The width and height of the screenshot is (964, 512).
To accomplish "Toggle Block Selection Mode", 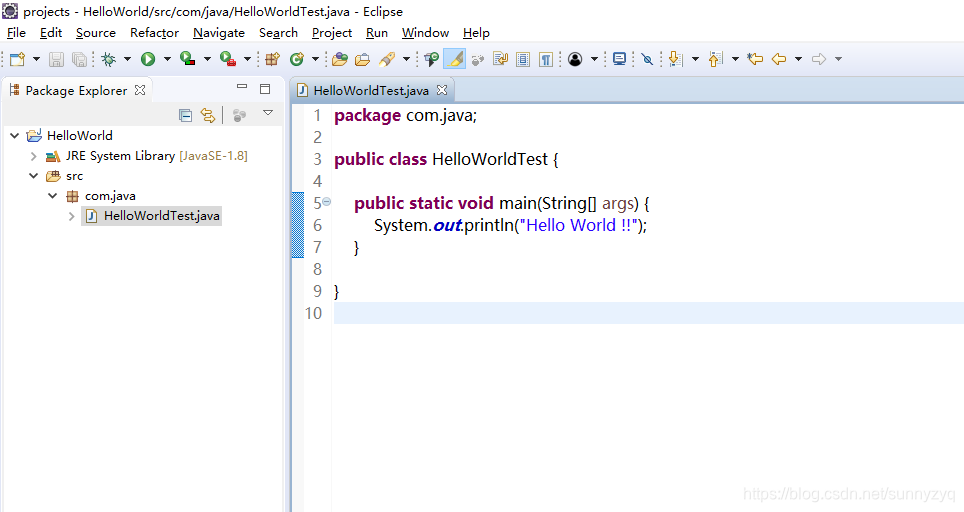I will pos(523,59).
